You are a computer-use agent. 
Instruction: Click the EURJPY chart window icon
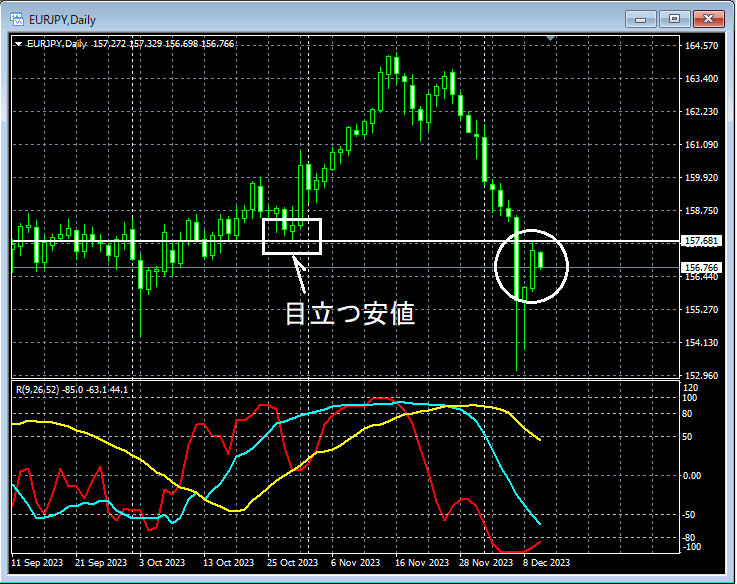coord(17,19)
